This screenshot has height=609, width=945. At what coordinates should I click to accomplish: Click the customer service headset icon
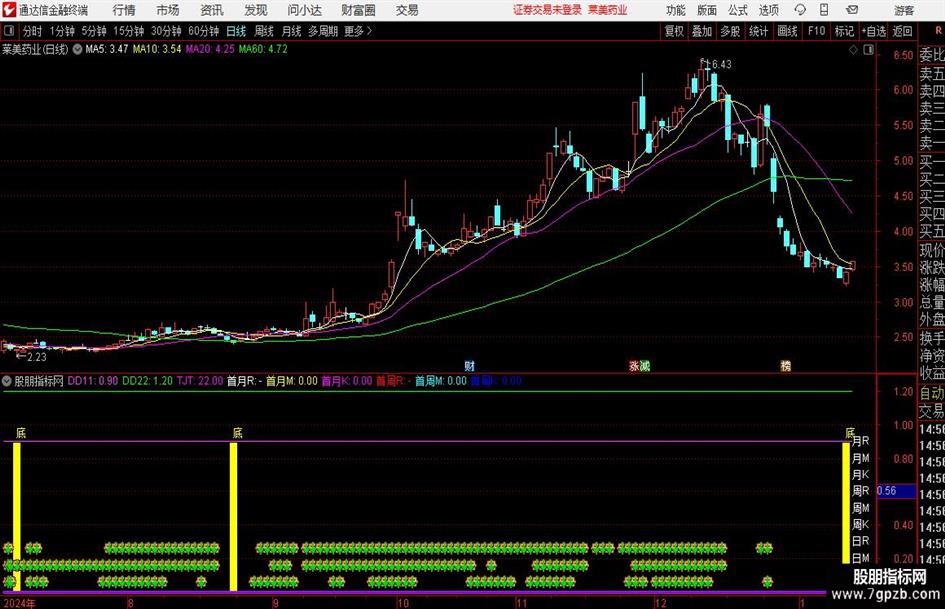coord(800,10)
